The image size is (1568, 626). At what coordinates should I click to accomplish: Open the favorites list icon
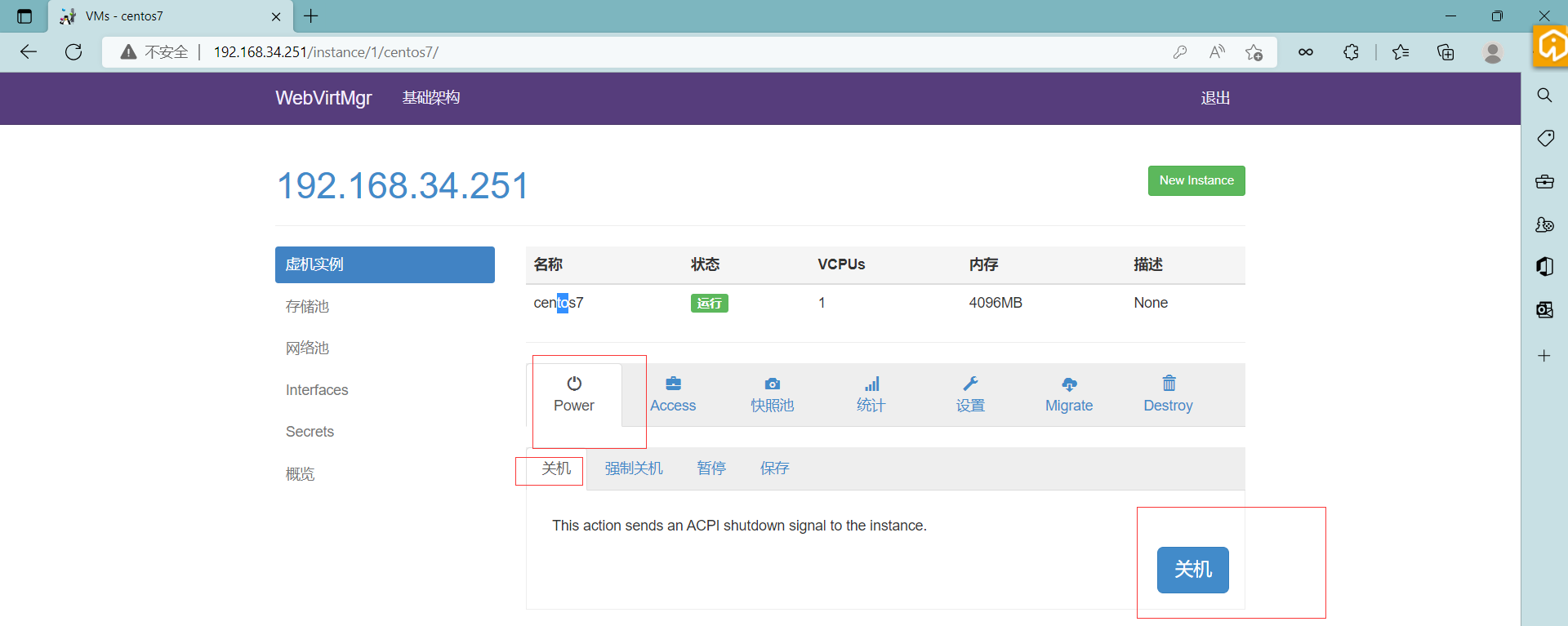pyautogui.click(x=1401, y=52)
